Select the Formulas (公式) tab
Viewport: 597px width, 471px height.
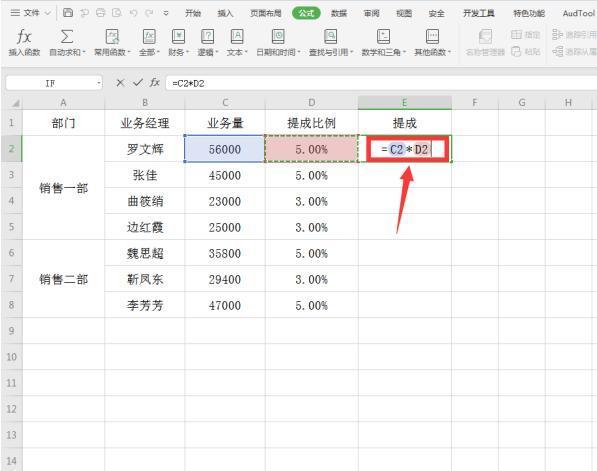coord(306,13)
